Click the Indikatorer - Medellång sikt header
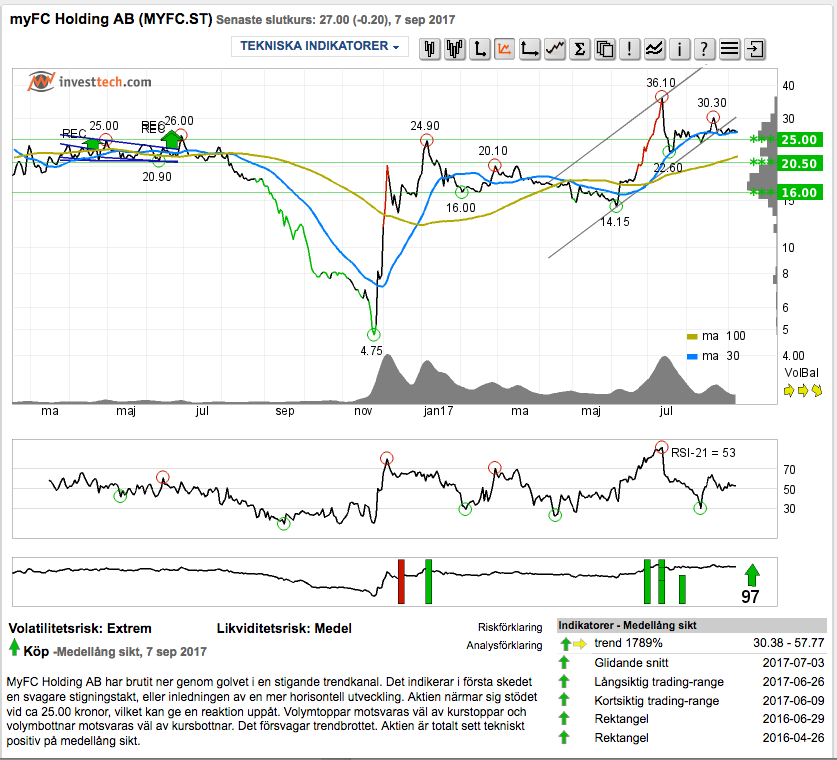 coord(692,626)
